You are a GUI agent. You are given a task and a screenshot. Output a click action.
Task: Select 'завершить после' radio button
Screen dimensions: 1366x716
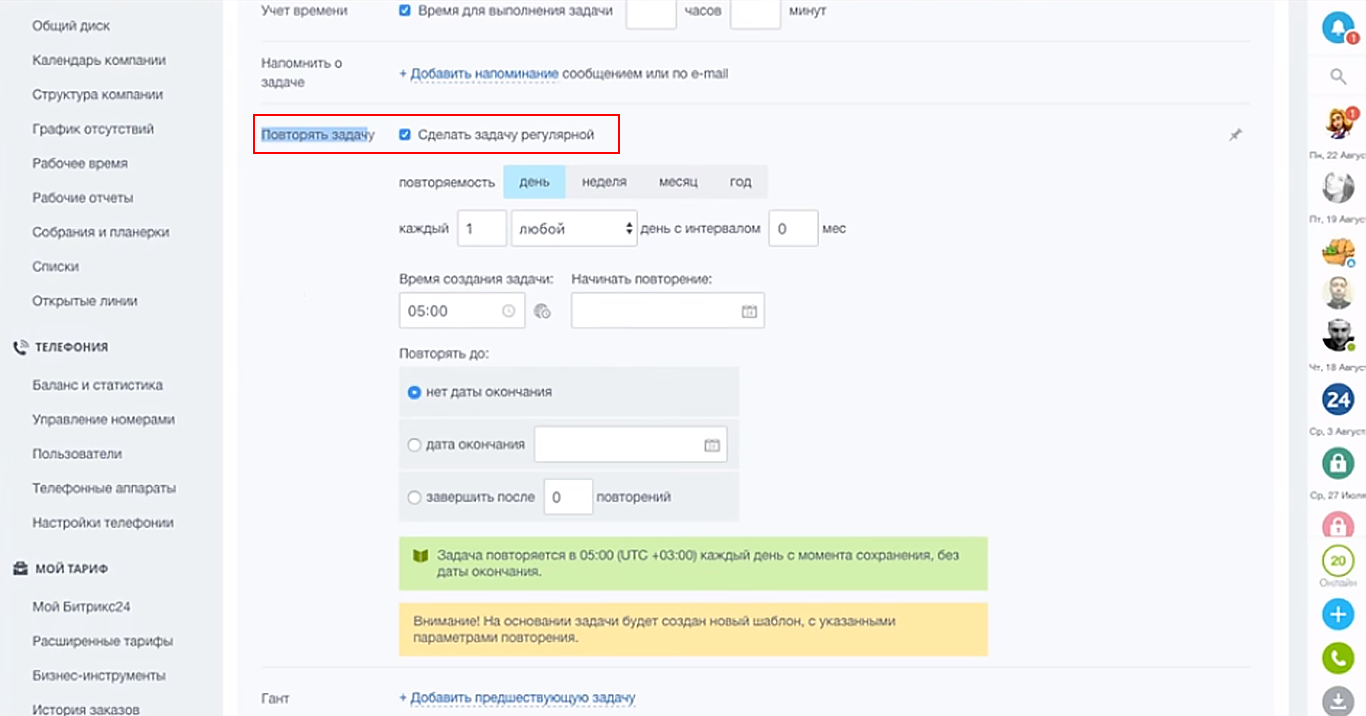coord(414,497)
